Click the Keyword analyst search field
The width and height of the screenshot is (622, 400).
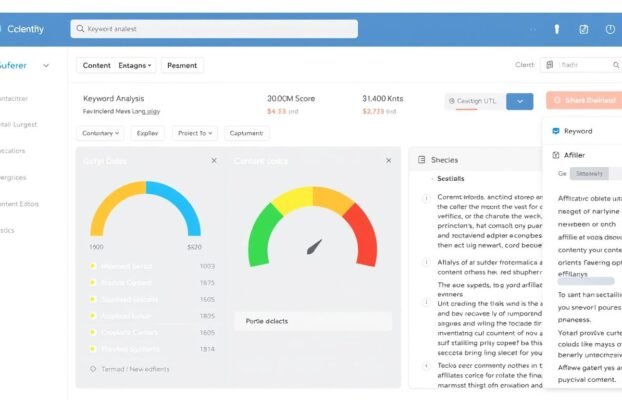(x=214, y=29)
